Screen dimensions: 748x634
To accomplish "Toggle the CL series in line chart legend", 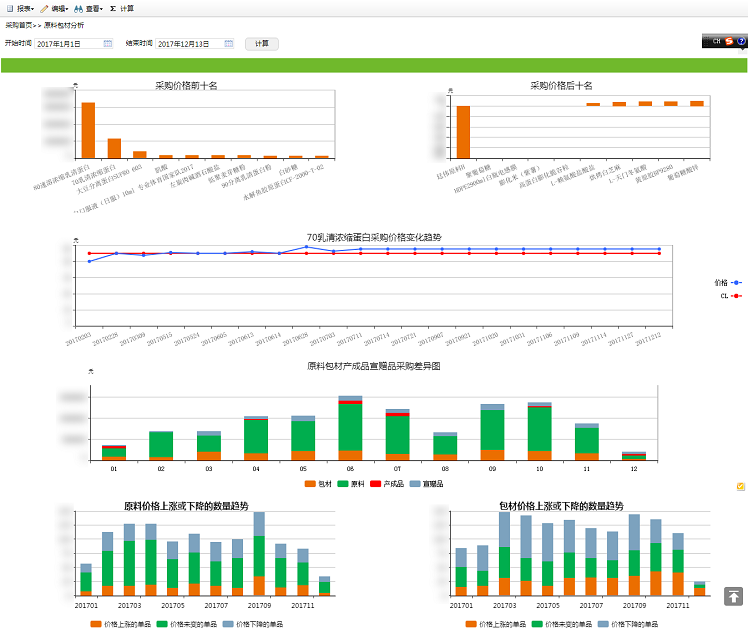I will (729, 296).
